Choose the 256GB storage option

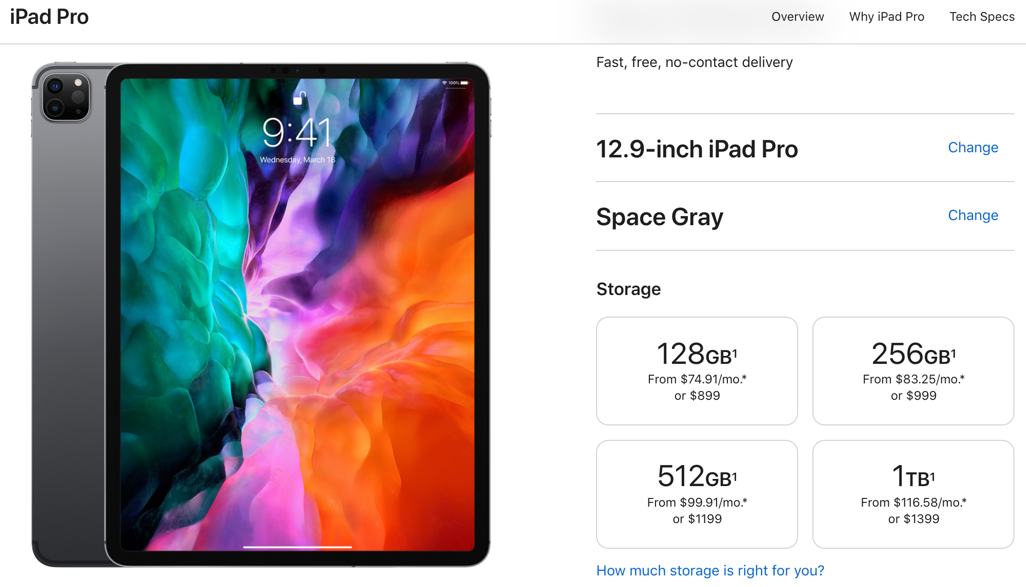coord(913,371)
